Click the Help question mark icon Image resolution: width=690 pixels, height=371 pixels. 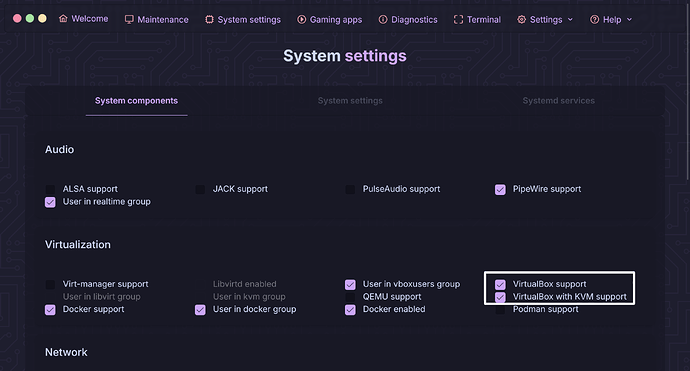click(x=595, y=19)
